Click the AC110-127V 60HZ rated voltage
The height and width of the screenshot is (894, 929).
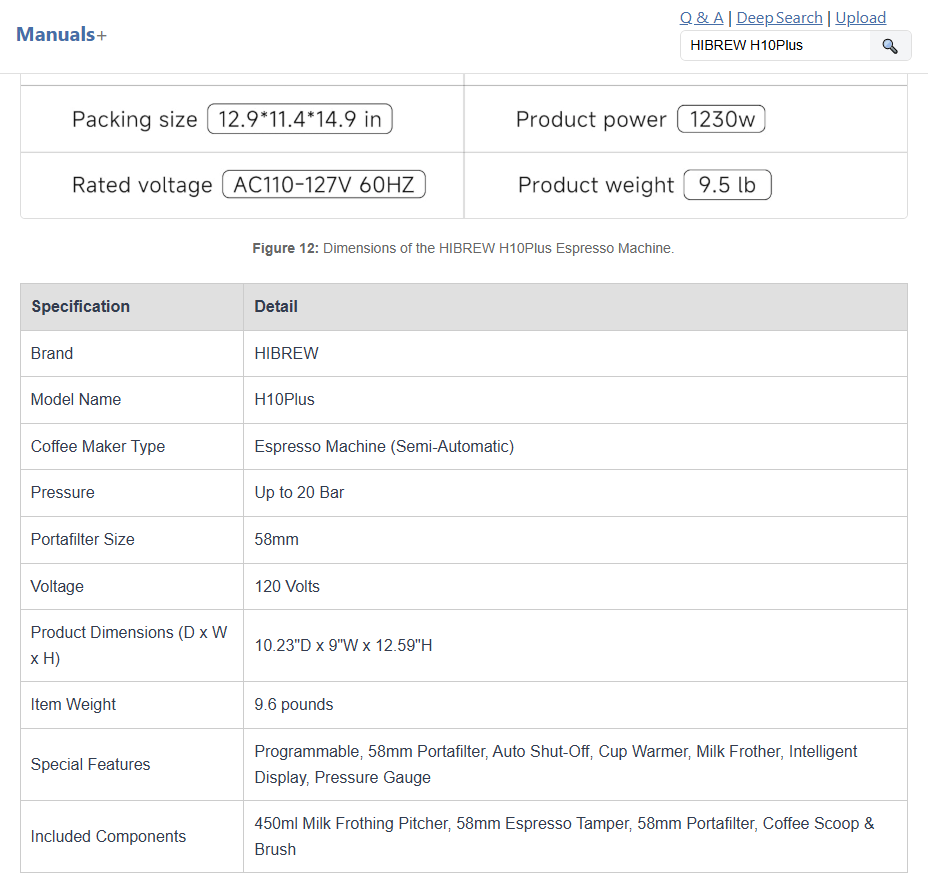324,185
